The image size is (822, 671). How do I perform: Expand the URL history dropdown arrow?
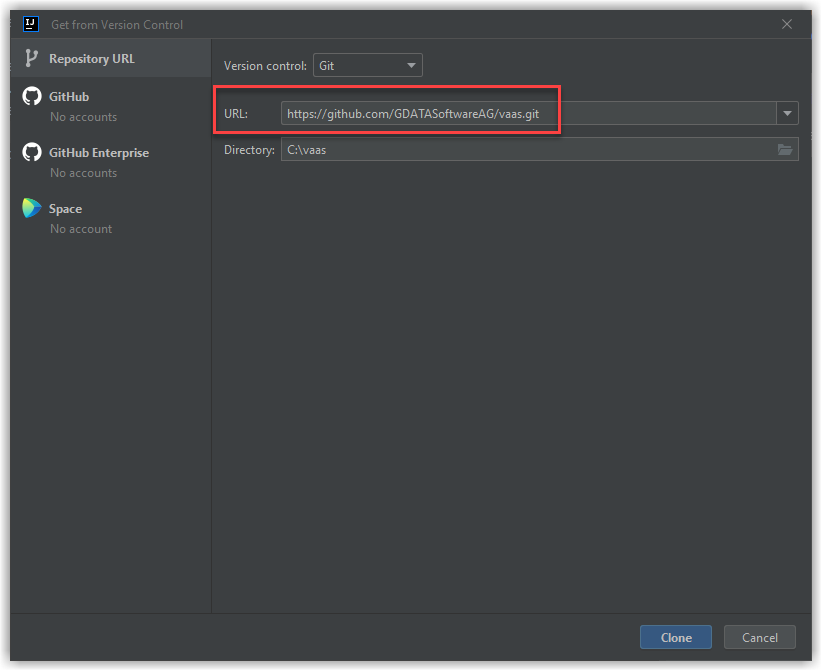click(787, 113)
